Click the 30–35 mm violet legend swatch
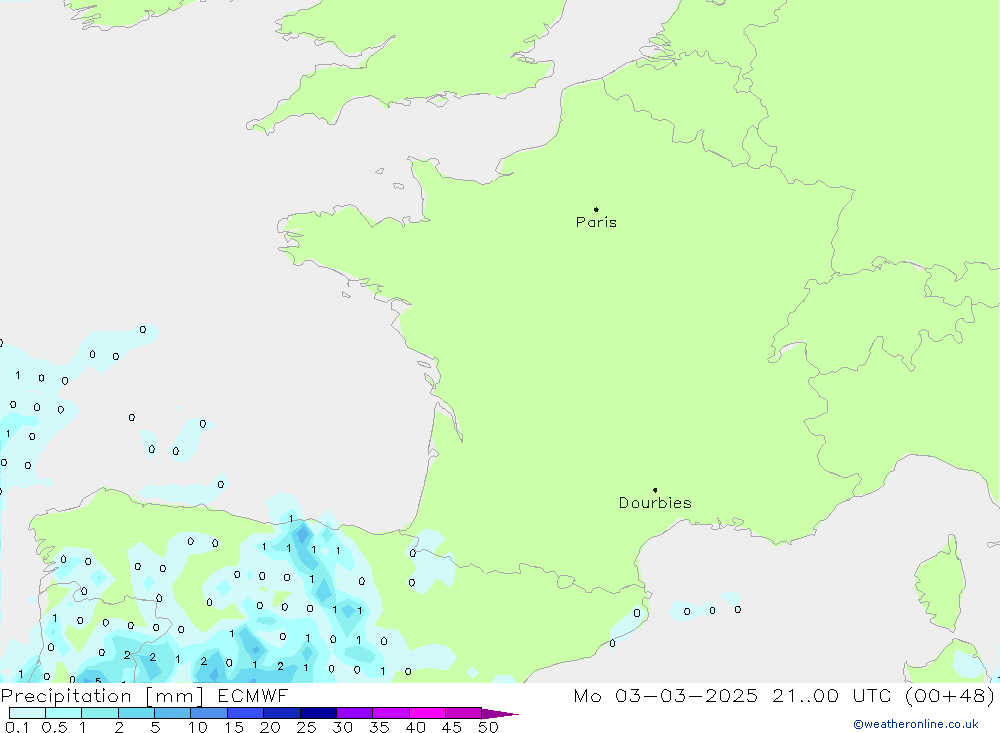The image size is (1000, 733). 355,713
